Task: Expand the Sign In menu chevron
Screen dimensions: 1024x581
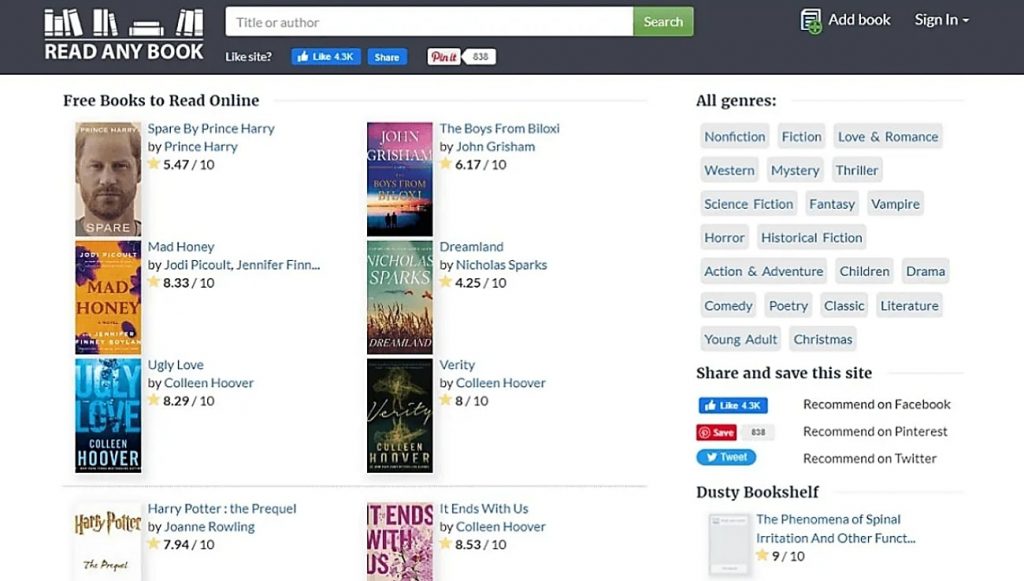Action: 964,20
